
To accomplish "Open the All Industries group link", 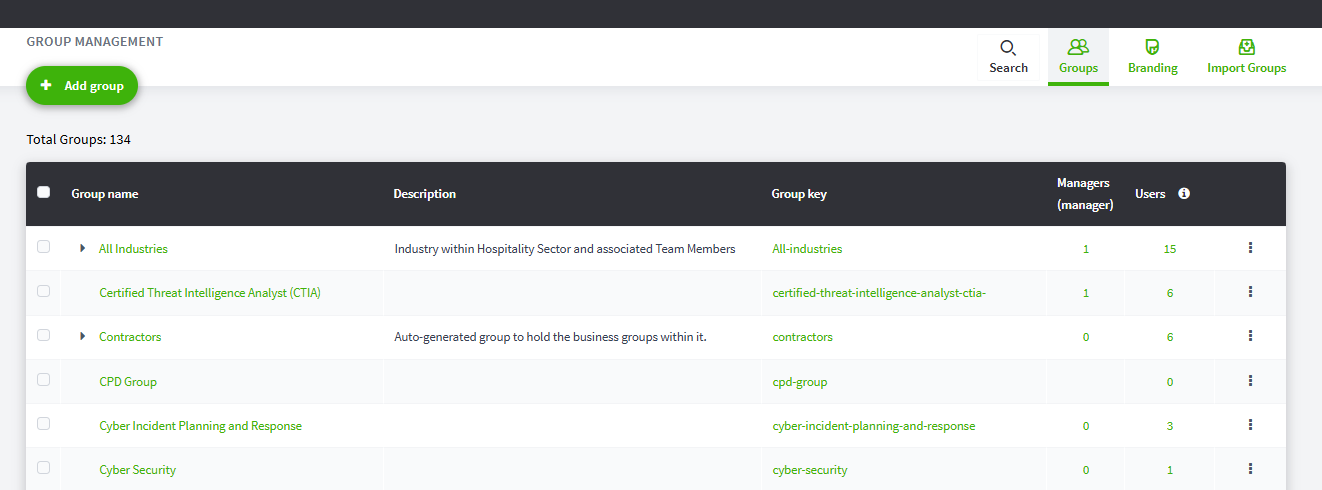I will click(x=133, y=249).
